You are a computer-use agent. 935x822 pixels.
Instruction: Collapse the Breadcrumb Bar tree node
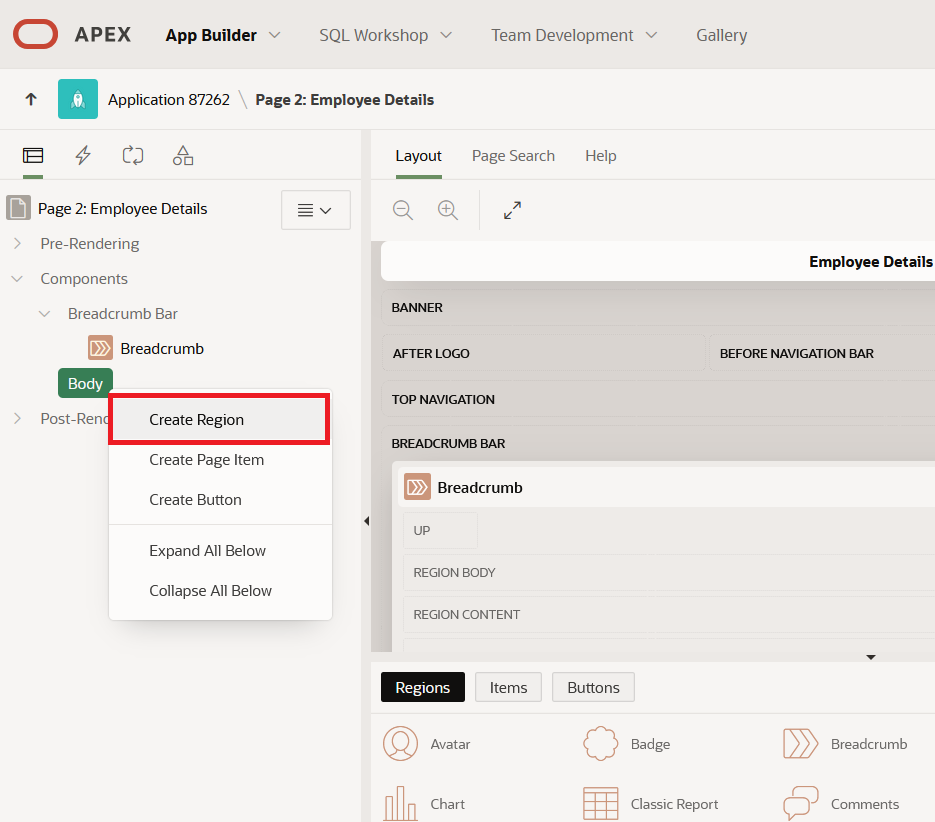(x=45, y=314)
